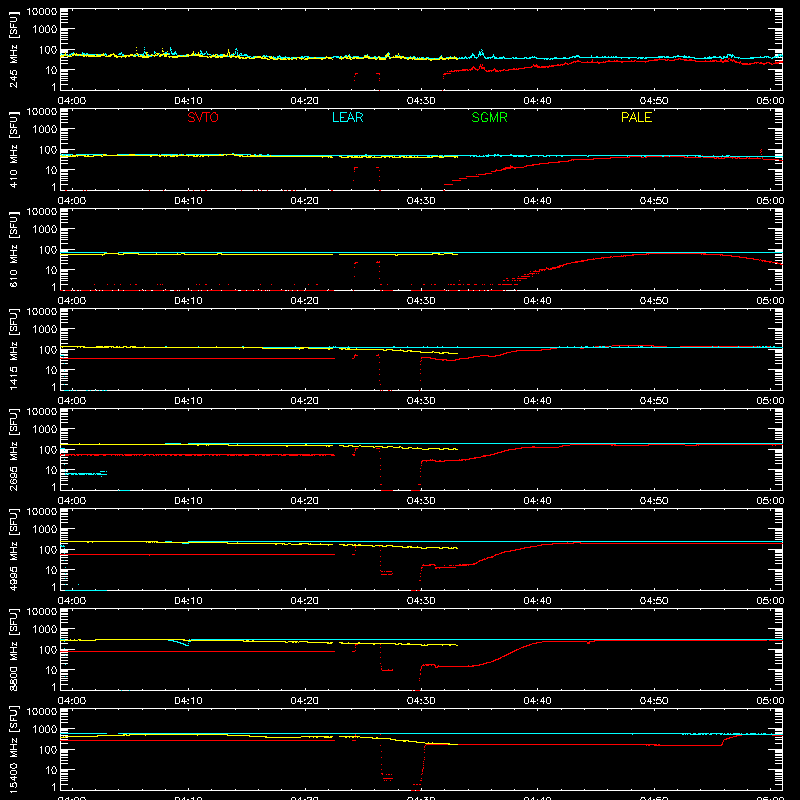Screen dimensions: 800x800
Task: Click 04:40 tick label under 410 MHz panel
Action: 537,201
